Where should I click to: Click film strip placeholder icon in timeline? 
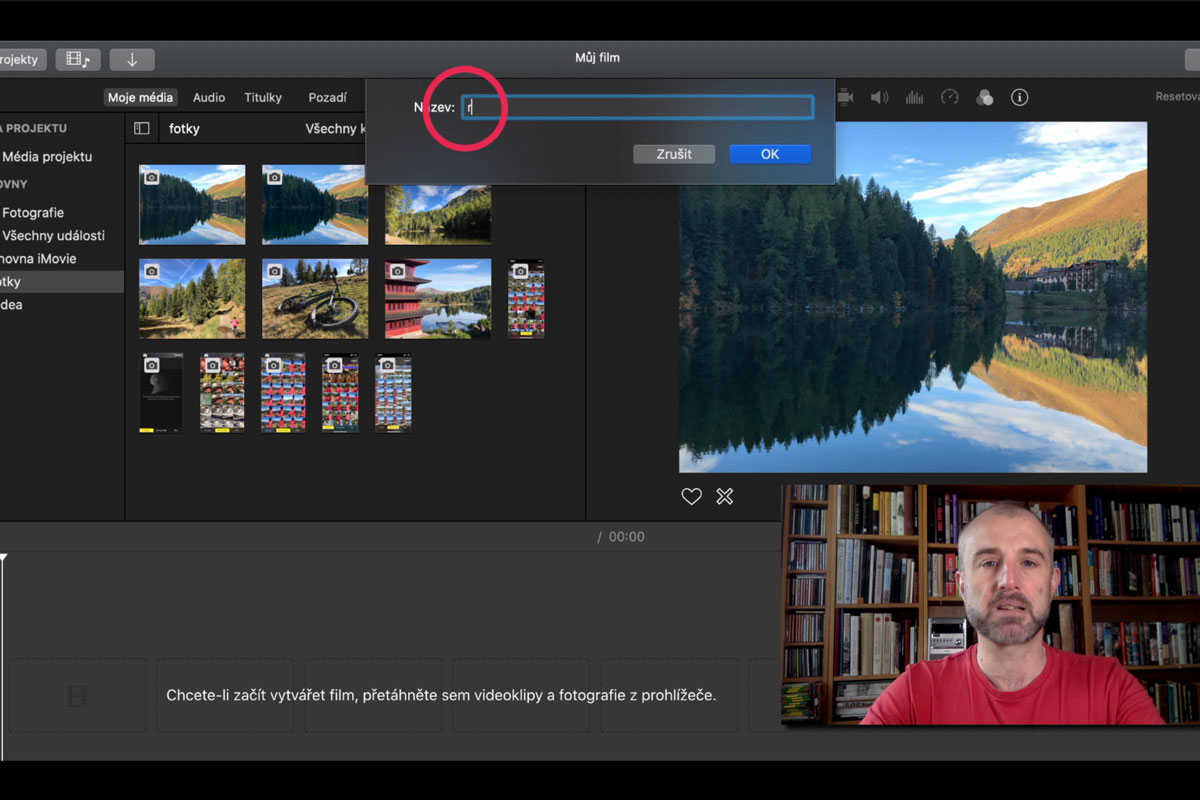click(77, 695)
